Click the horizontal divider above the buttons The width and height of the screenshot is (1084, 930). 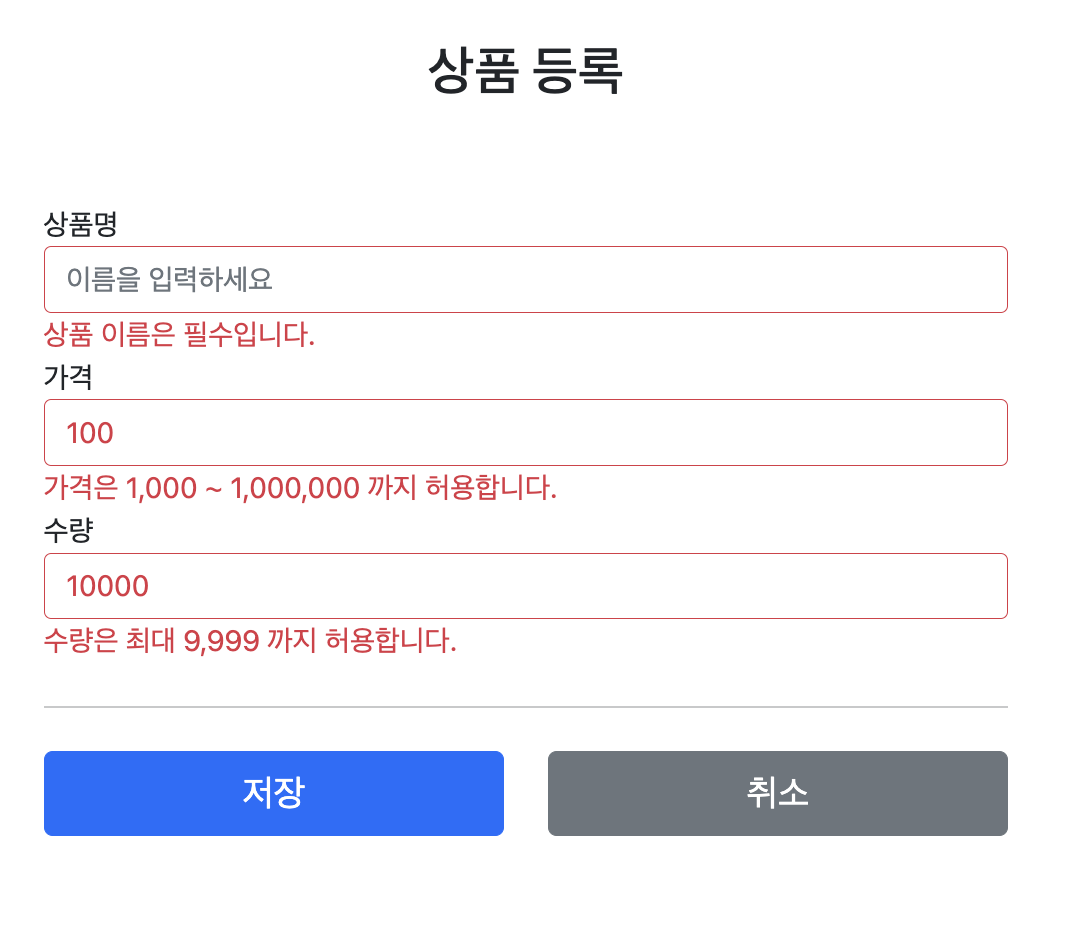click(x=526, y=705)
